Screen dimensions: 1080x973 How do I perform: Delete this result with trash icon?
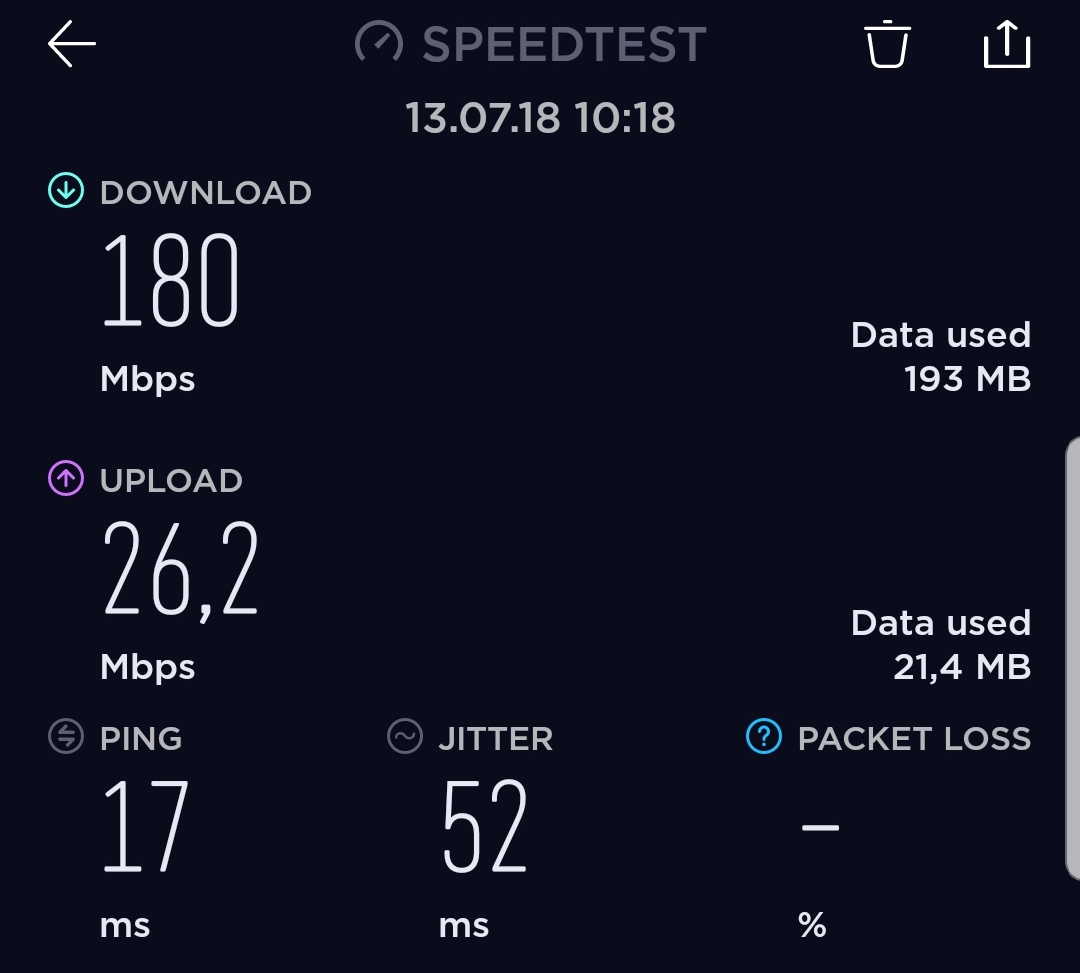click(887, 44)
